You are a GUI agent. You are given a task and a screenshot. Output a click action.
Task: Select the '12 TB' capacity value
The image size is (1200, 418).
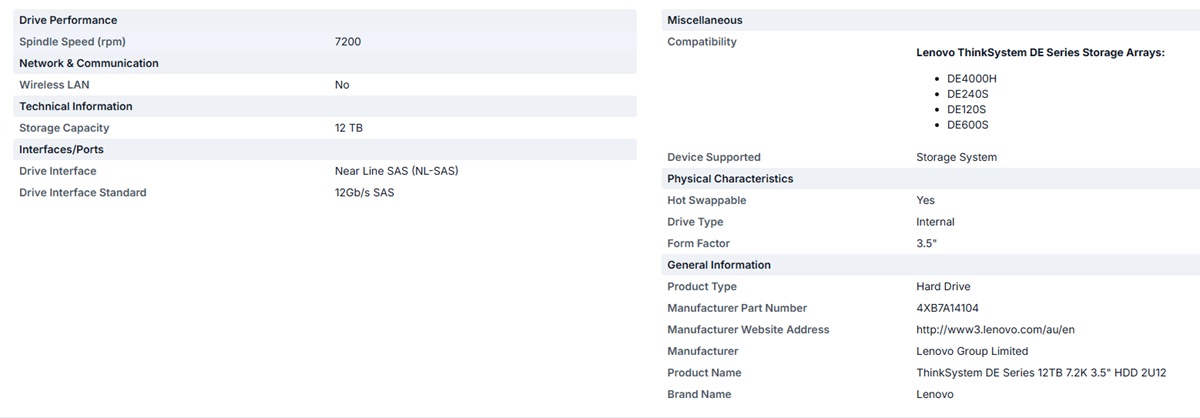click(348, 128)
